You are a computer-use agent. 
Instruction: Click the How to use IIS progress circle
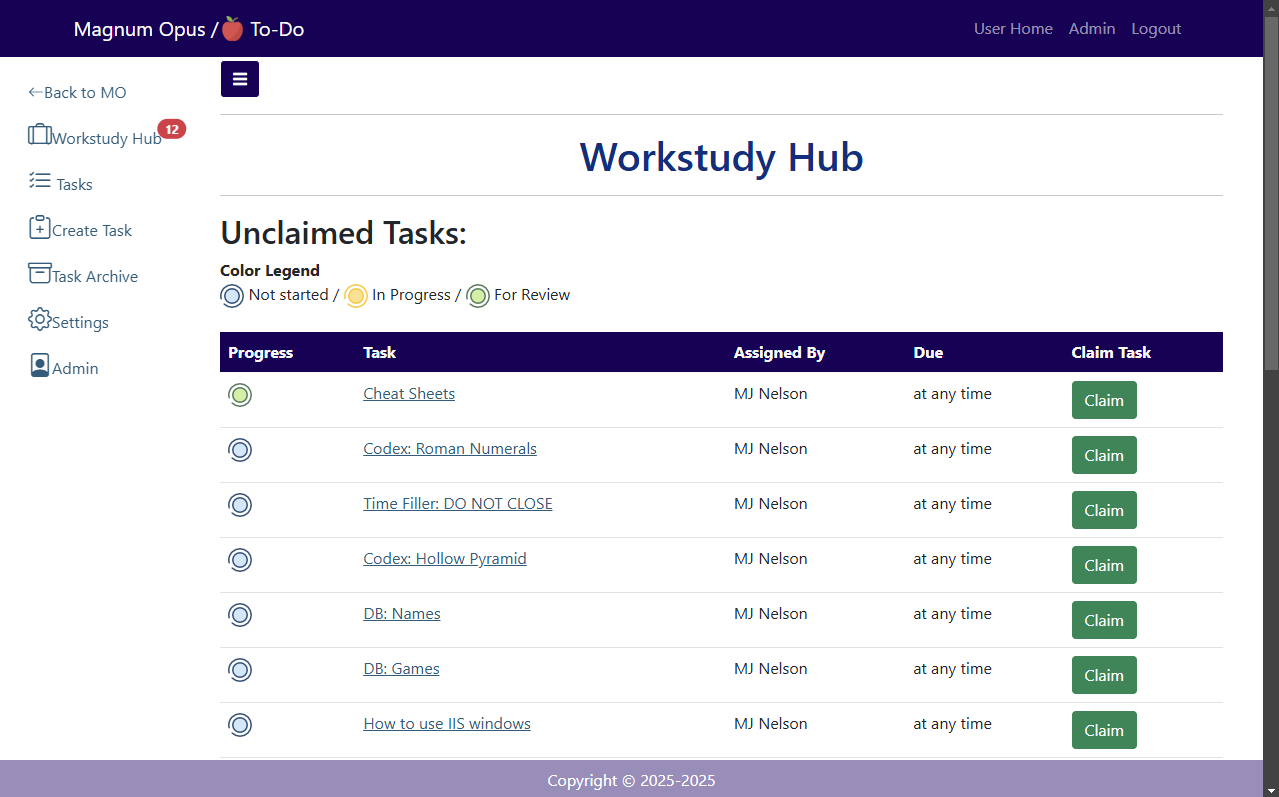[240, 725]
